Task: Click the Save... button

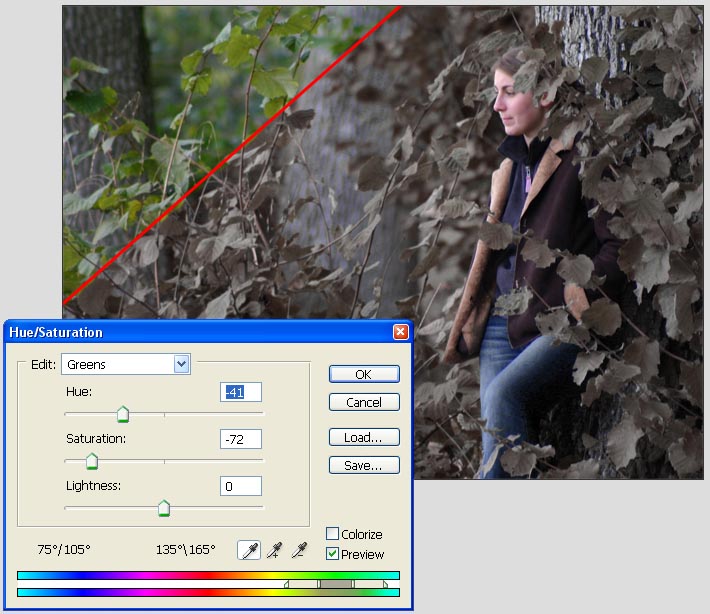Action: [x=364, y=465]
